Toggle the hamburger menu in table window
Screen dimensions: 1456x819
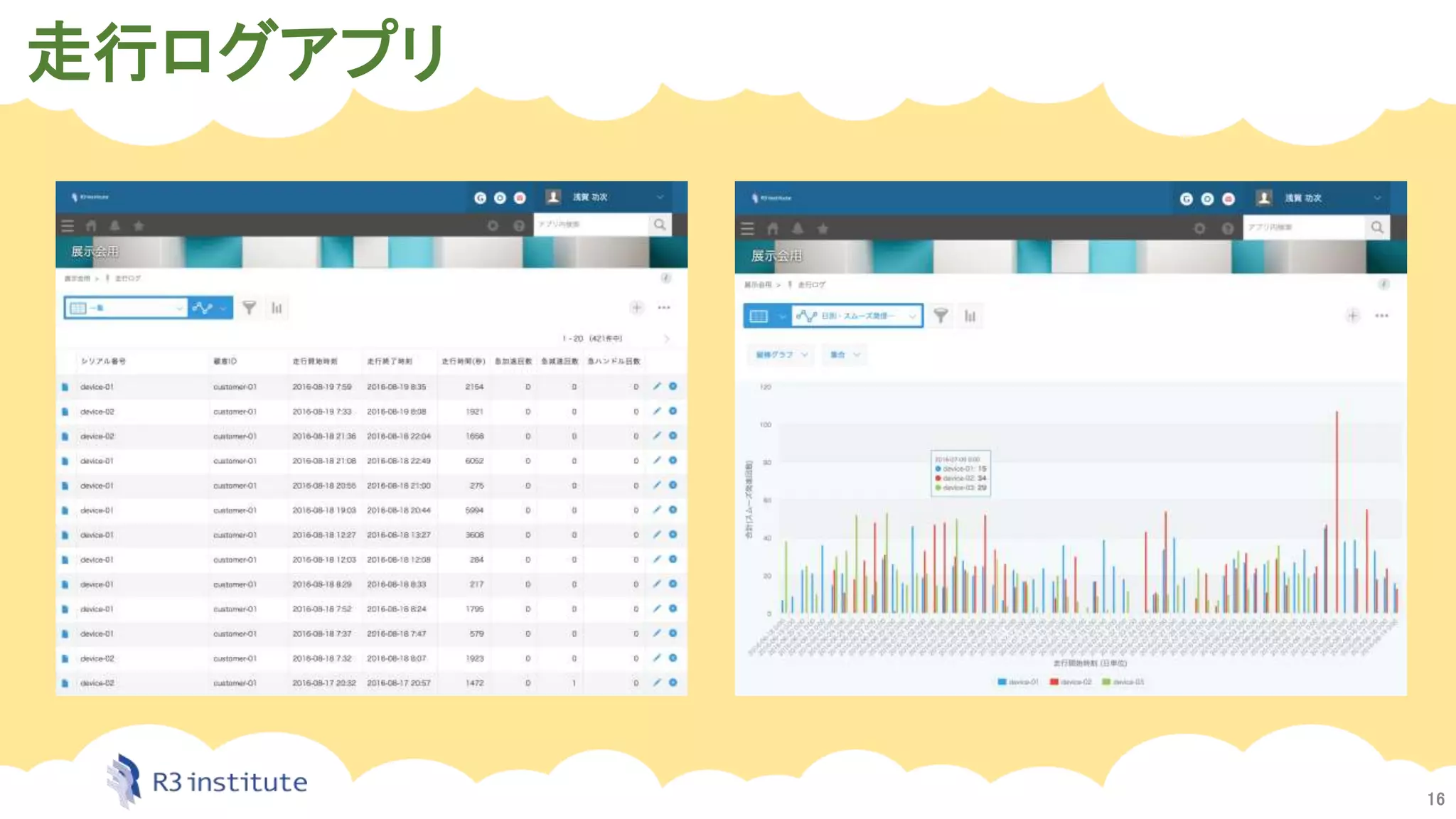point(68,226)
